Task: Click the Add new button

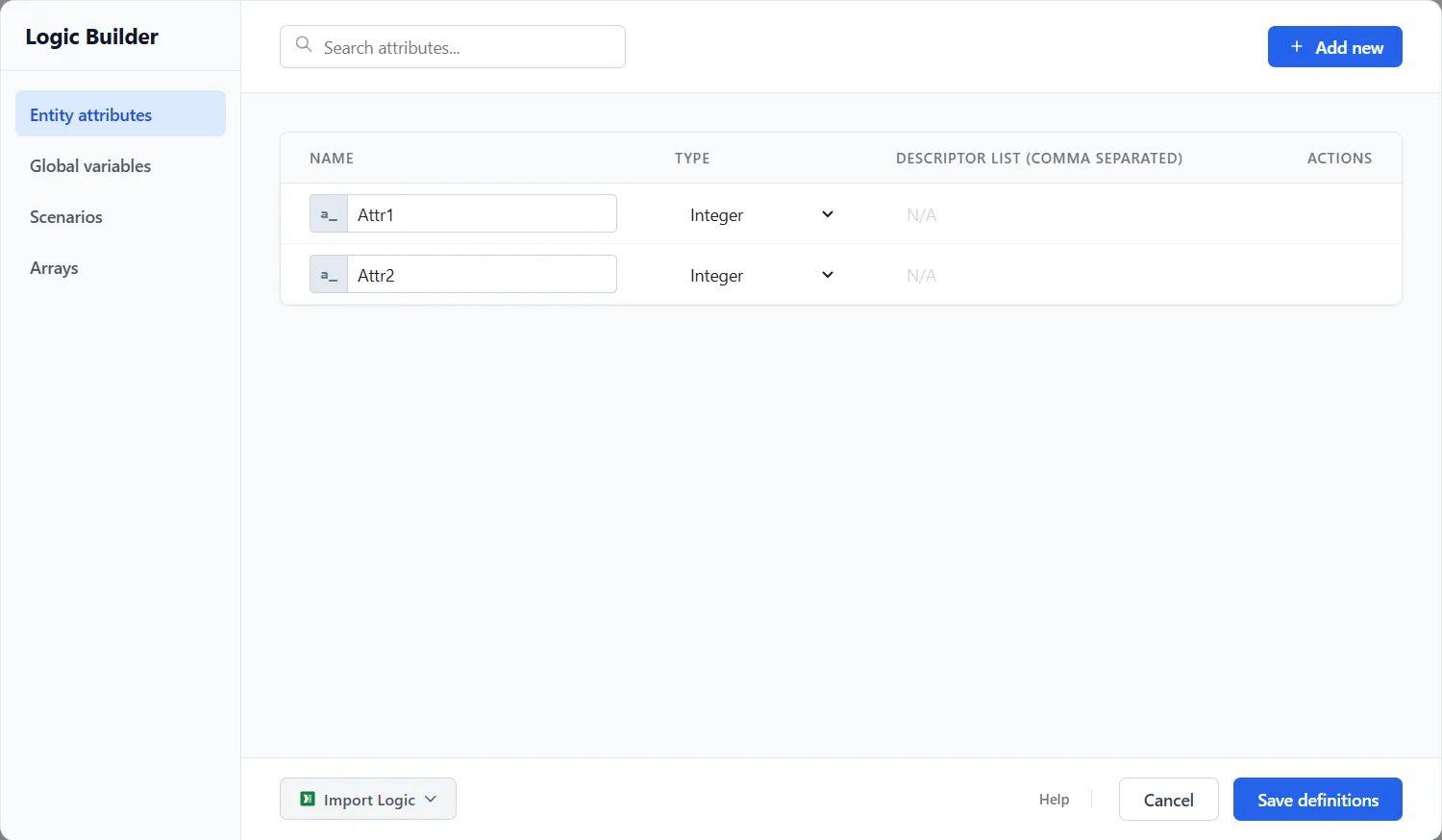Action: point(1335,46)
